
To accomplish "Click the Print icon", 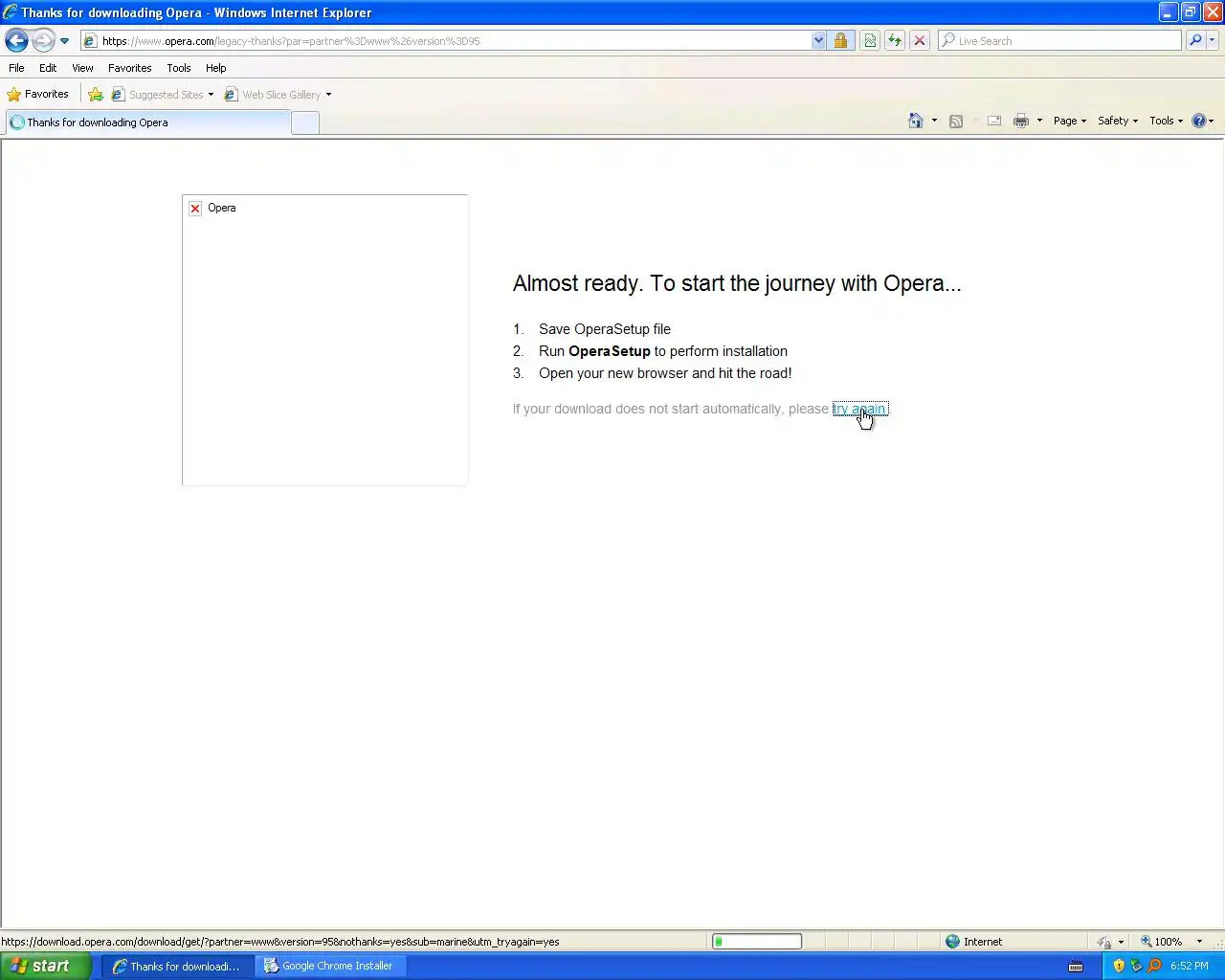I will pyautogui.click(x=1021, y=121).
